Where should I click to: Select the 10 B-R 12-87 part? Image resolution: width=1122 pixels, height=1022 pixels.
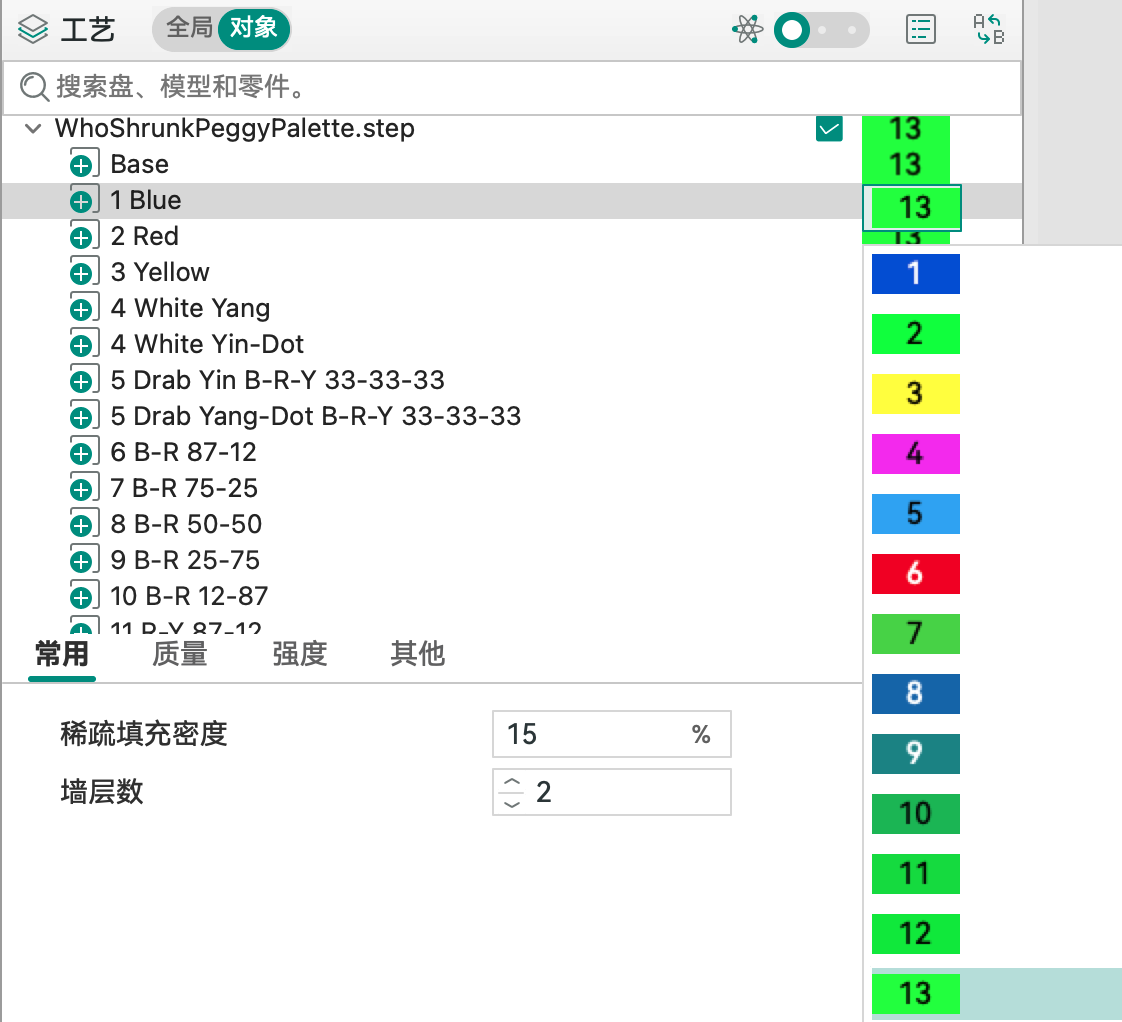(x=189, y=596)
